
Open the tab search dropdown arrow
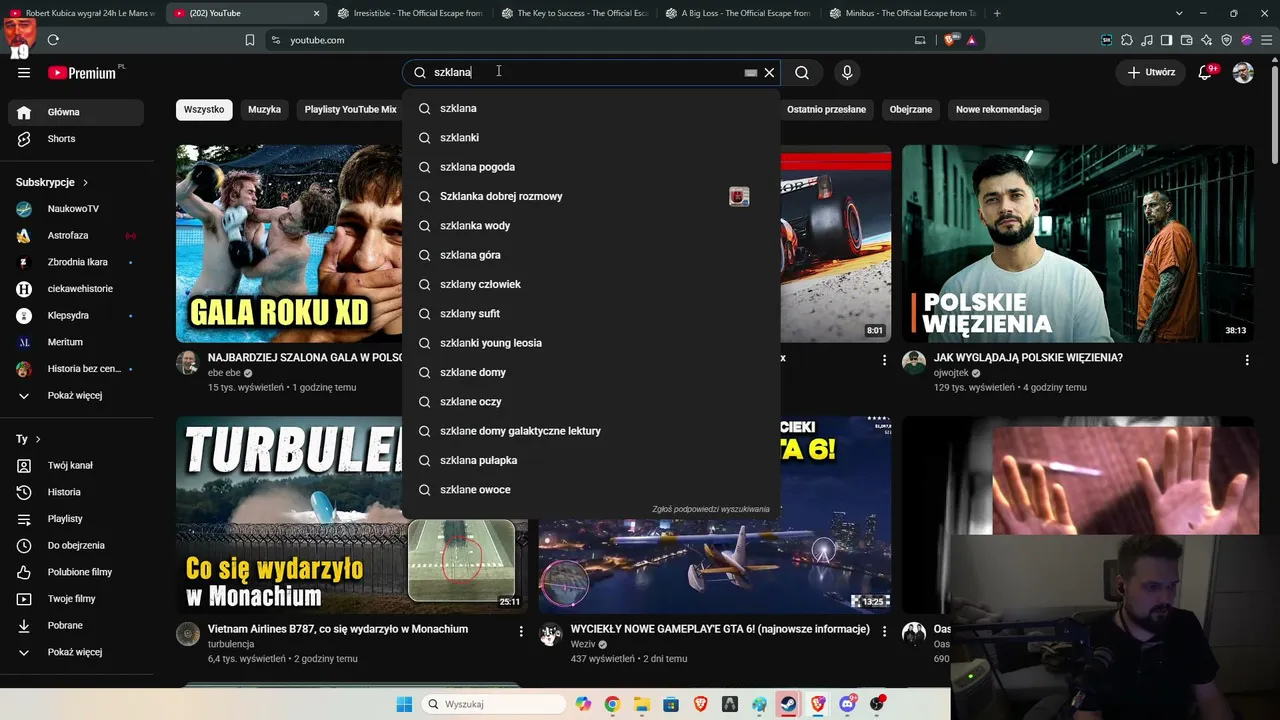tap(1179, 13)
